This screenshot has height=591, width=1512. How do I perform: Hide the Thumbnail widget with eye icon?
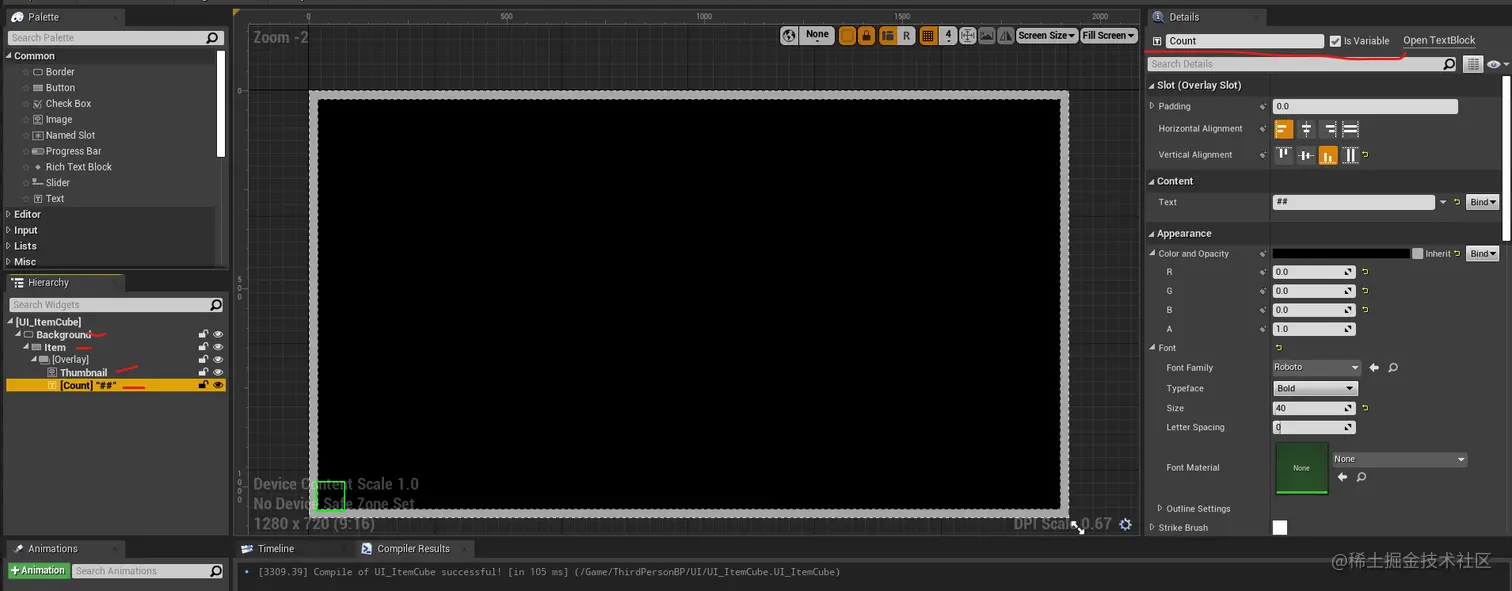[218, 372]
